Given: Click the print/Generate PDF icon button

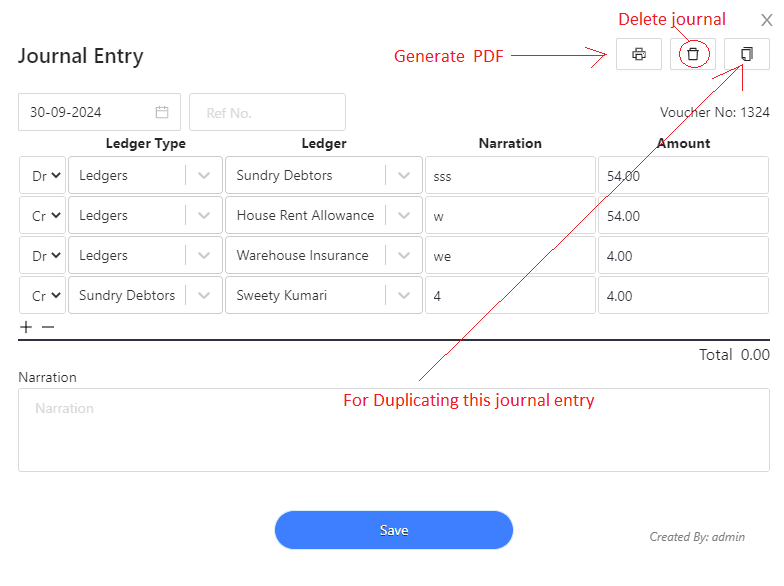Looking at the screenshot, I should [638, 54].
